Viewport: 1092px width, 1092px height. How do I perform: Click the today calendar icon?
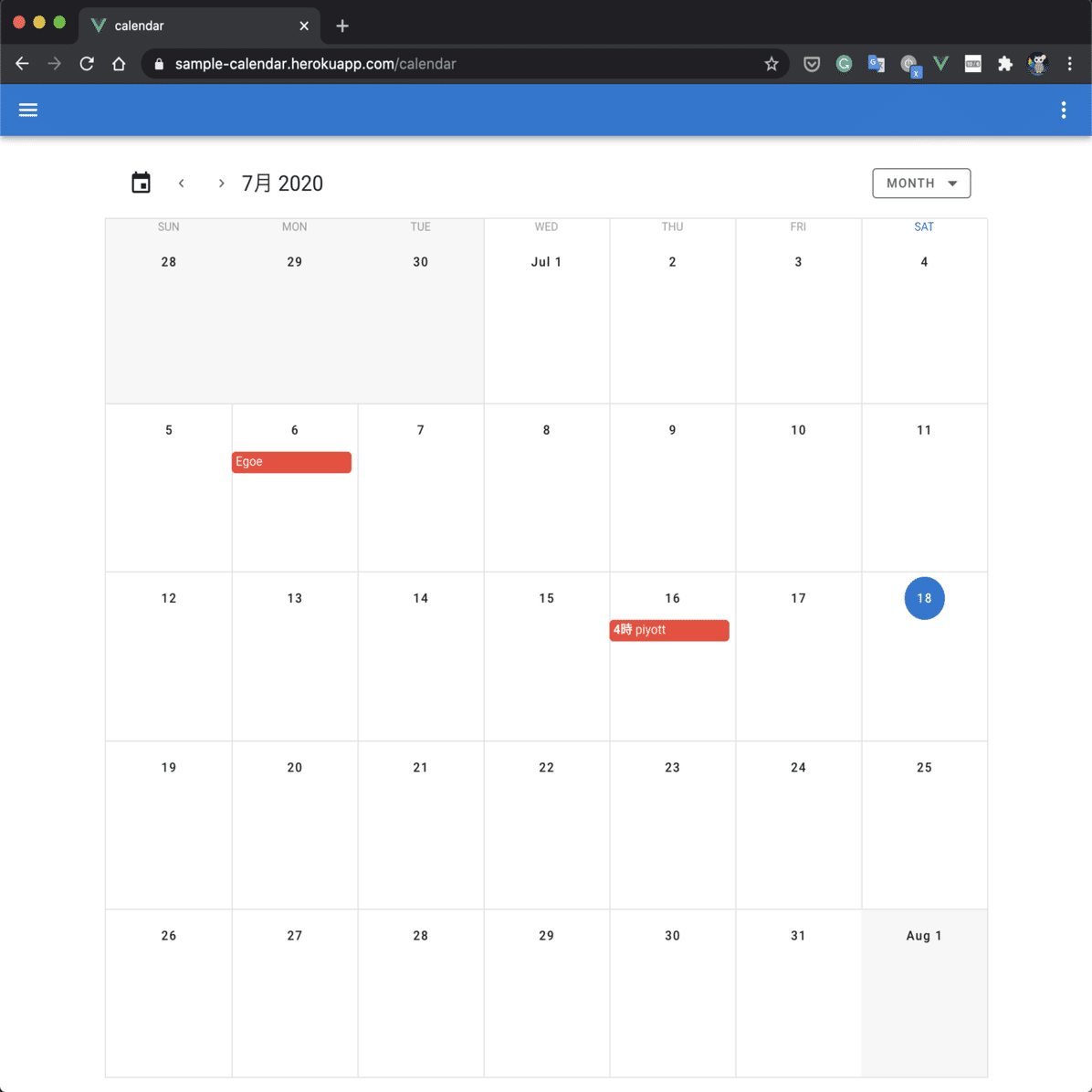pos(141,183)
